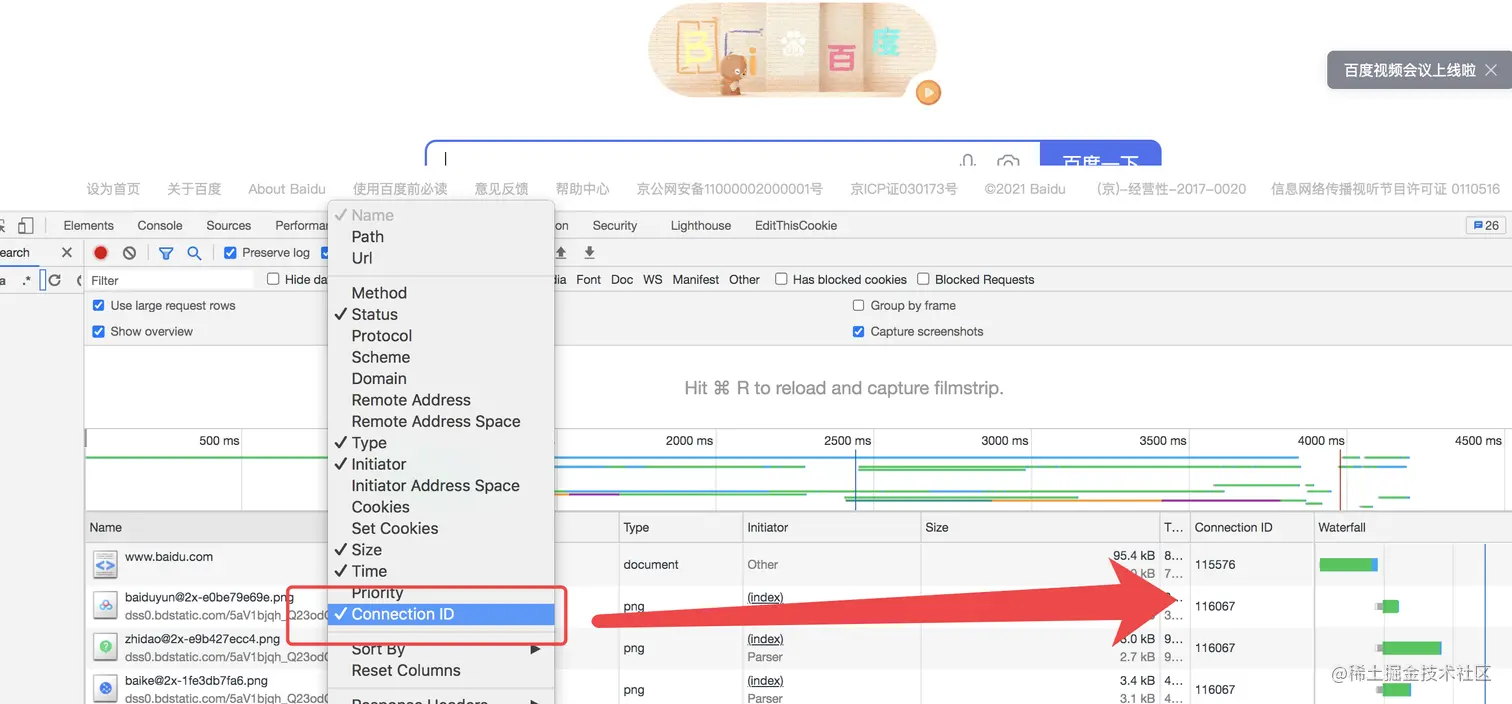Enable the Group by frame checkbox
The width and height of the screenshot is (1512, 704).
tap(858, 305)
